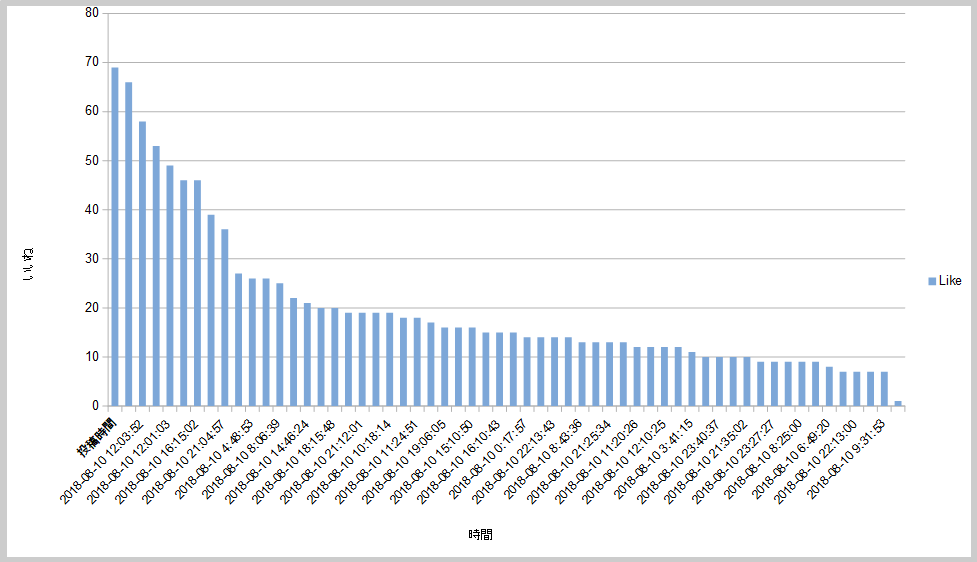Select the 2018-08-10 4:48:53 axis label

(x=214, y=459)
